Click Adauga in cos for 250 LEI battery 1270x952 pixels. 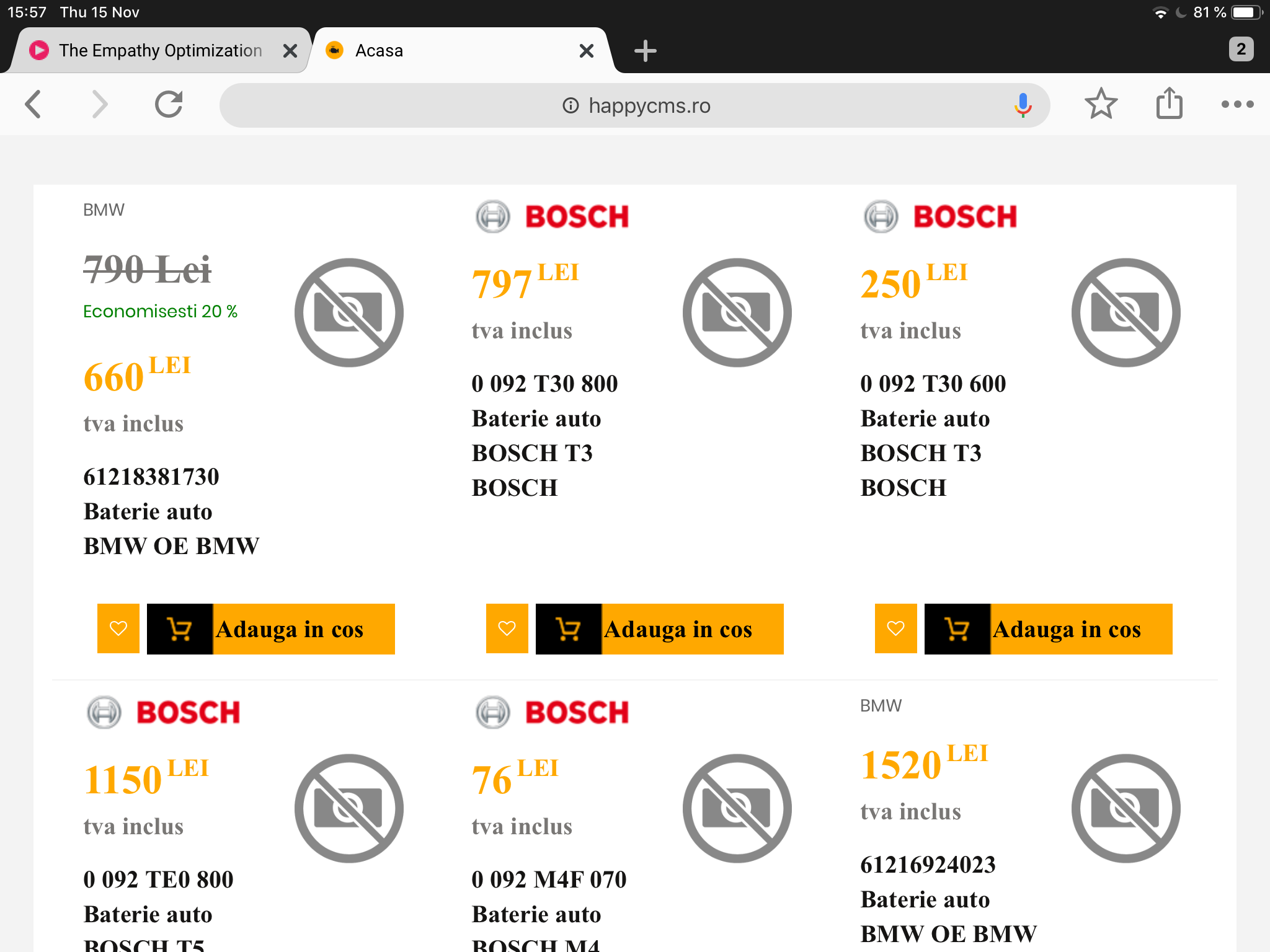(1049, 628)
